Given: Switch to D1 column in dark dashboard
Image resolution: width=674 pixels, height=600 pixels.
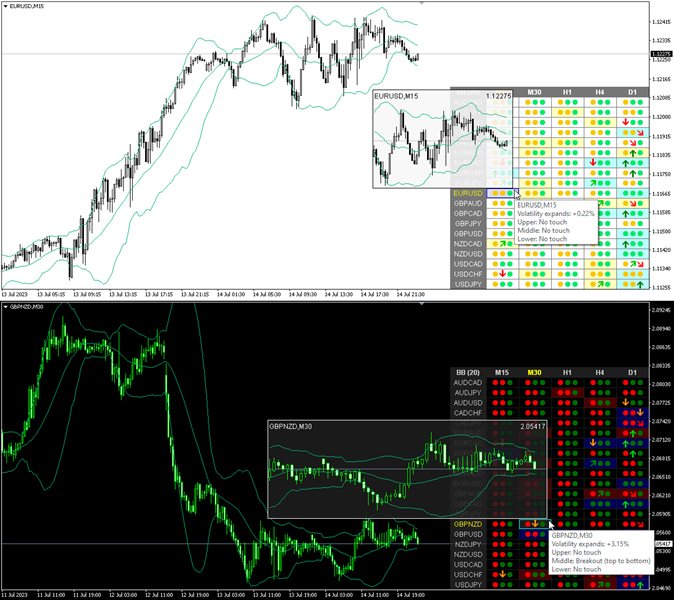Looking at the screenshot, I should point(632,373).
